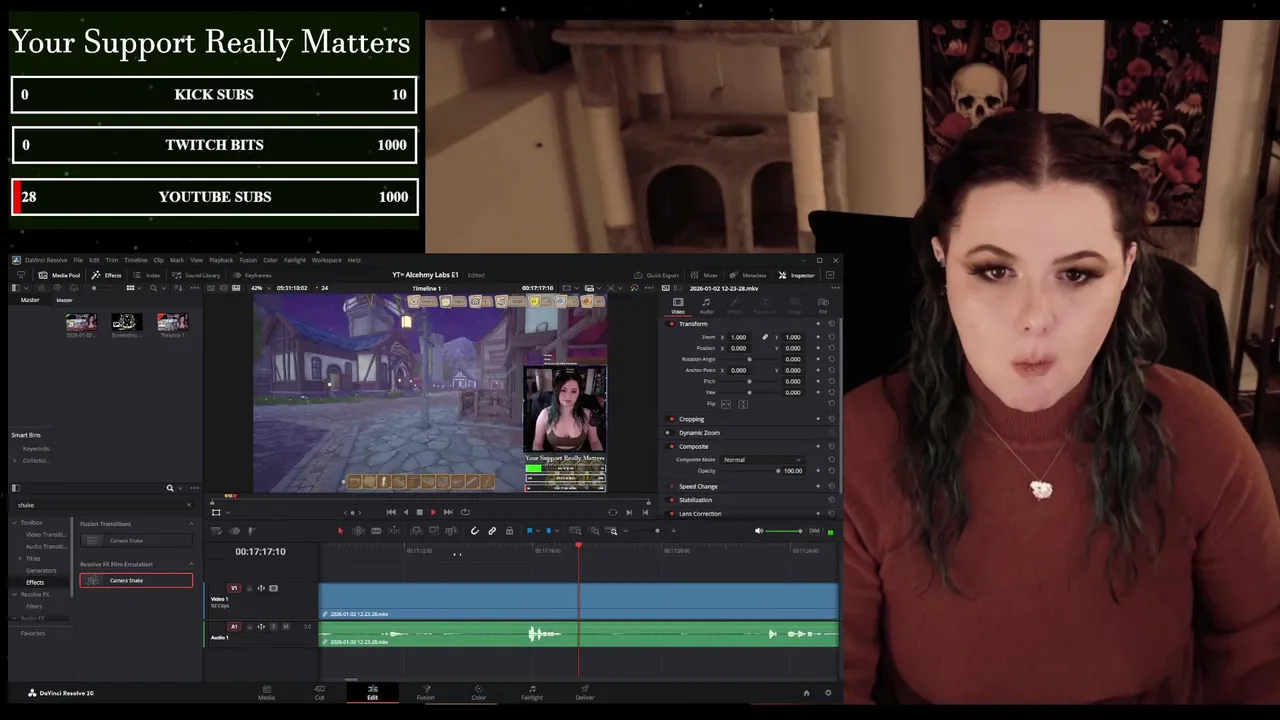
Task: Click the flag marker icon
Action: click(x=530, y=531)
